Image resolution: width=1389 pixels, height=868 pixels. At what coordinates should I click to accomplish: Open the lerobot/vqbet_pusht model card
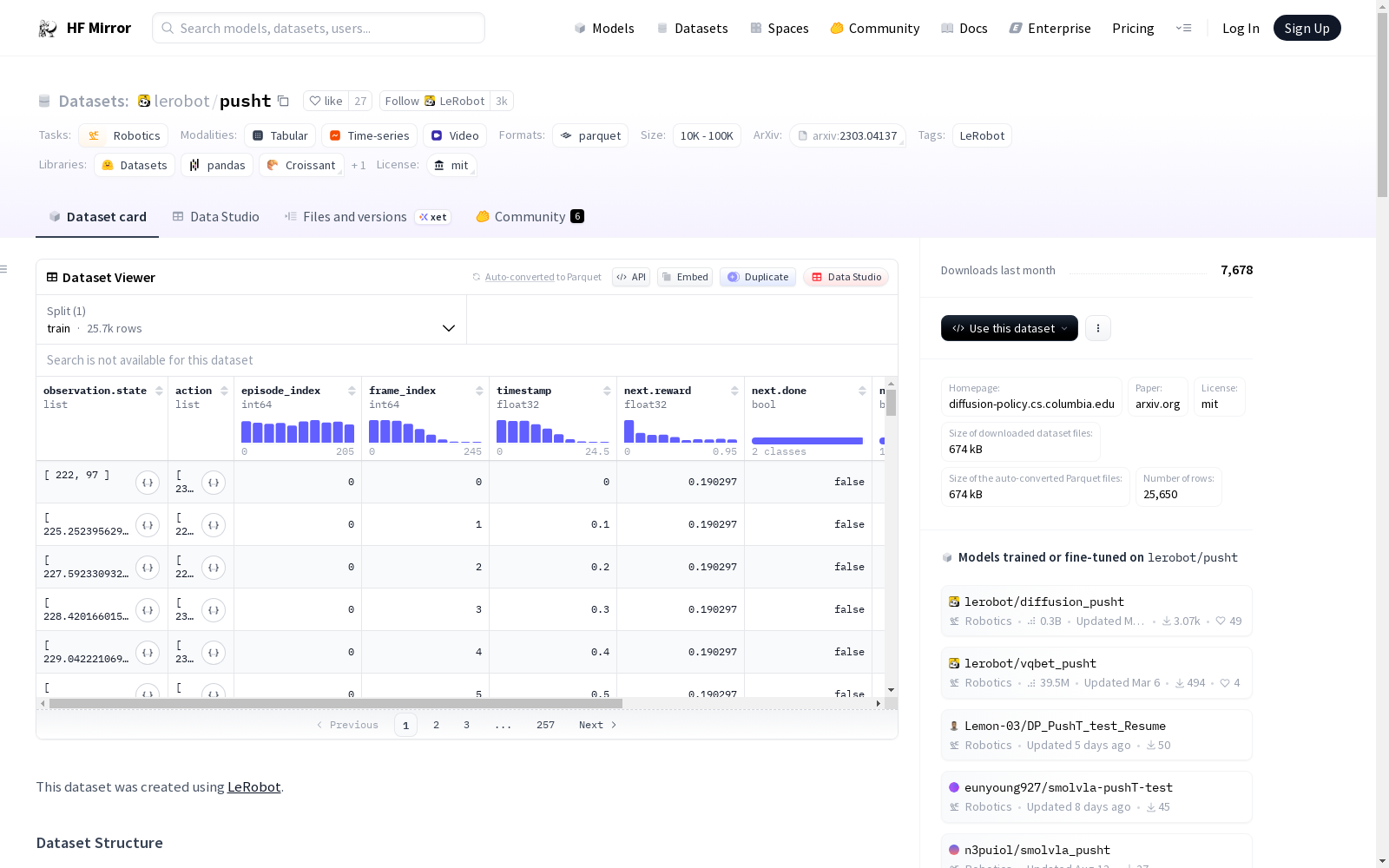click(x=1096, y=673)
